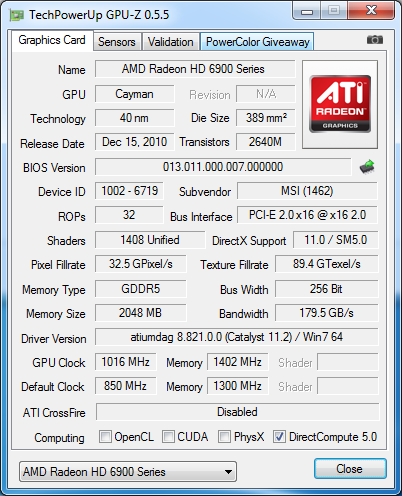Click the camera screenshot icon
The height and width of the screenshot is (496, 402).
375,40
